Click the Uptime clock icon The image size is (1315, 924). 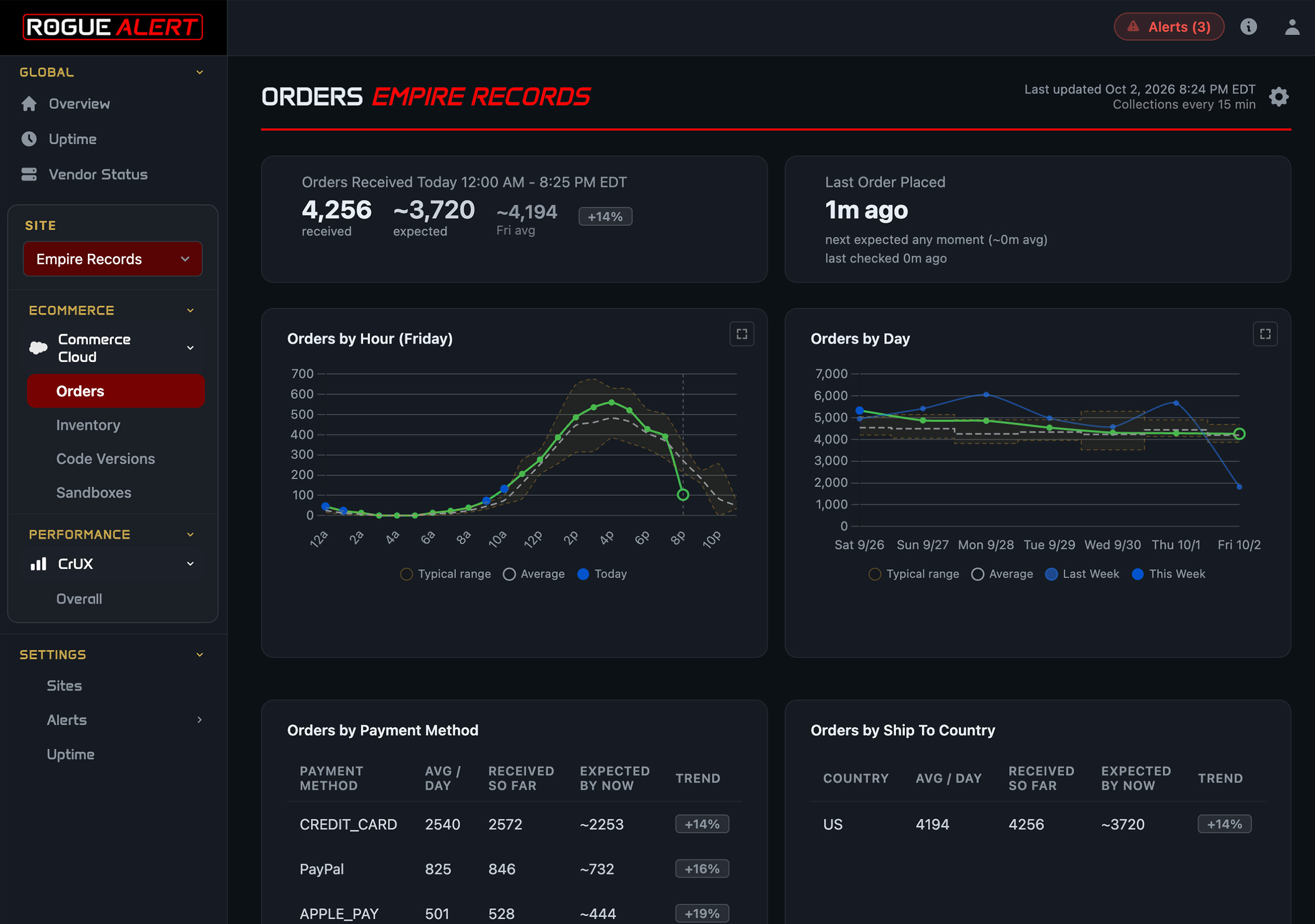click(29, 139)
